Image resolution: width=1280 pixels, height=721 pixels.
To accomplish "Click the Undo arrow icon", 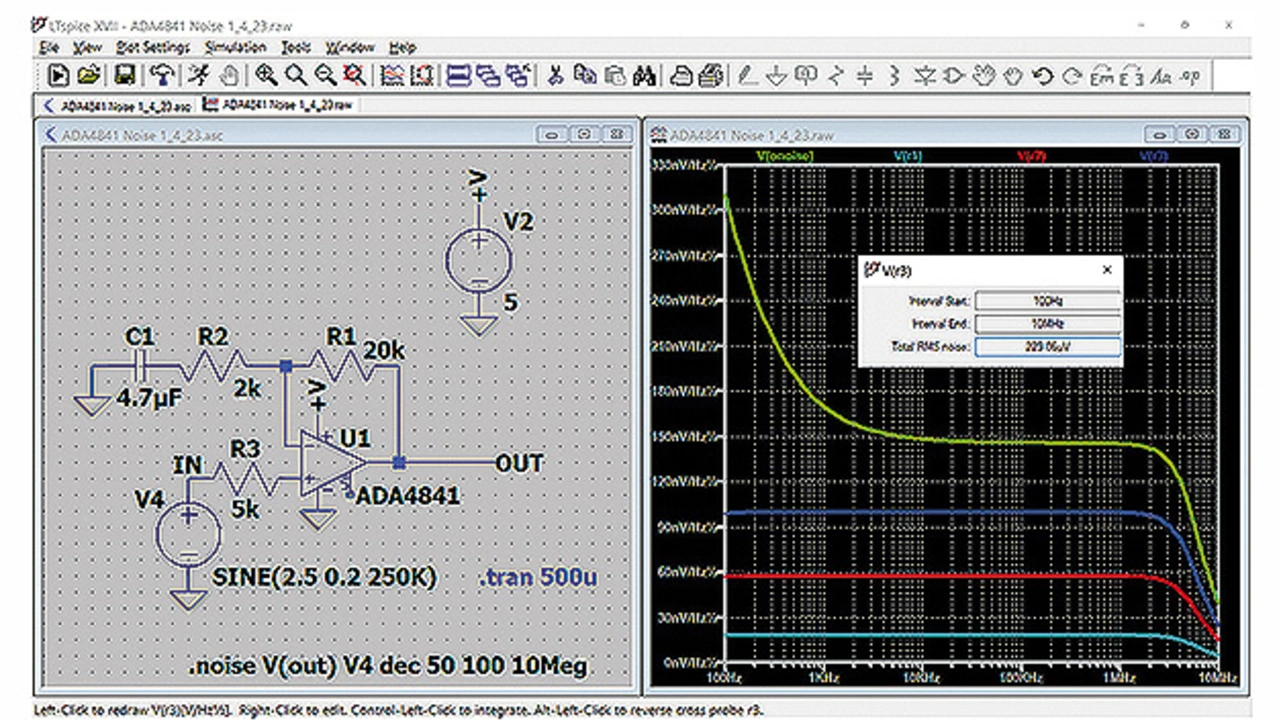I will [x=1043, y=76].
